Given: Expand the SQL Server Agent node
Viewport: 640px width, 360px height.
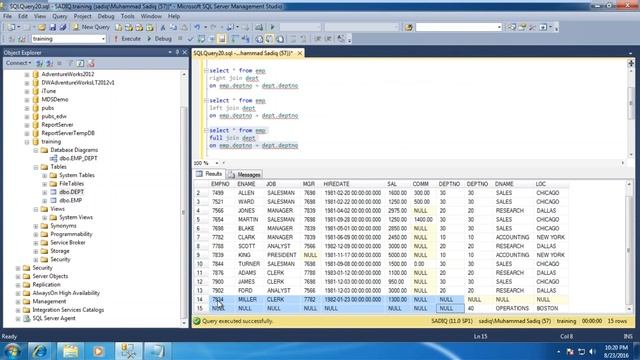Looking at the screenshot, I should (18, 318).
